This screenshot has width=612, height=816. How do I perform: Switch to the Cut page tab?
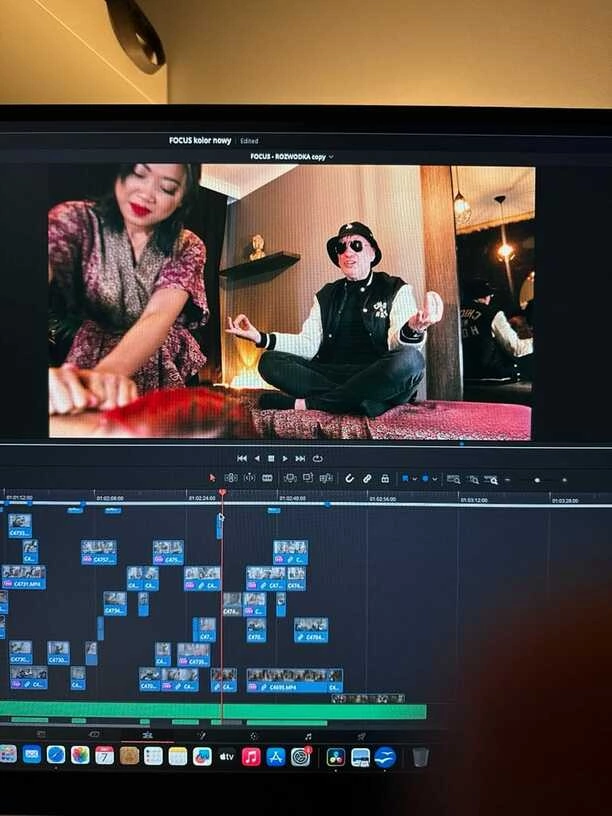94,735
